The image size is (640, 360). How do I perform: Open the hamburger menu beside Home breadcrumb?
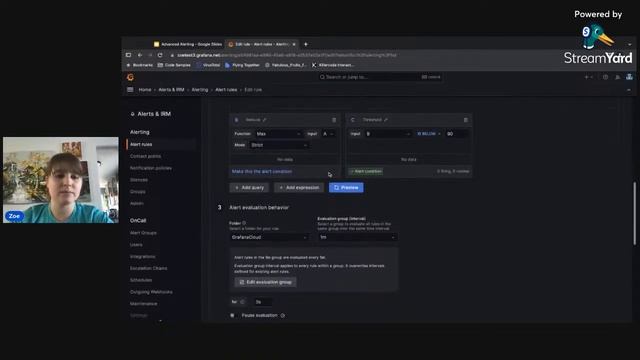130,89
